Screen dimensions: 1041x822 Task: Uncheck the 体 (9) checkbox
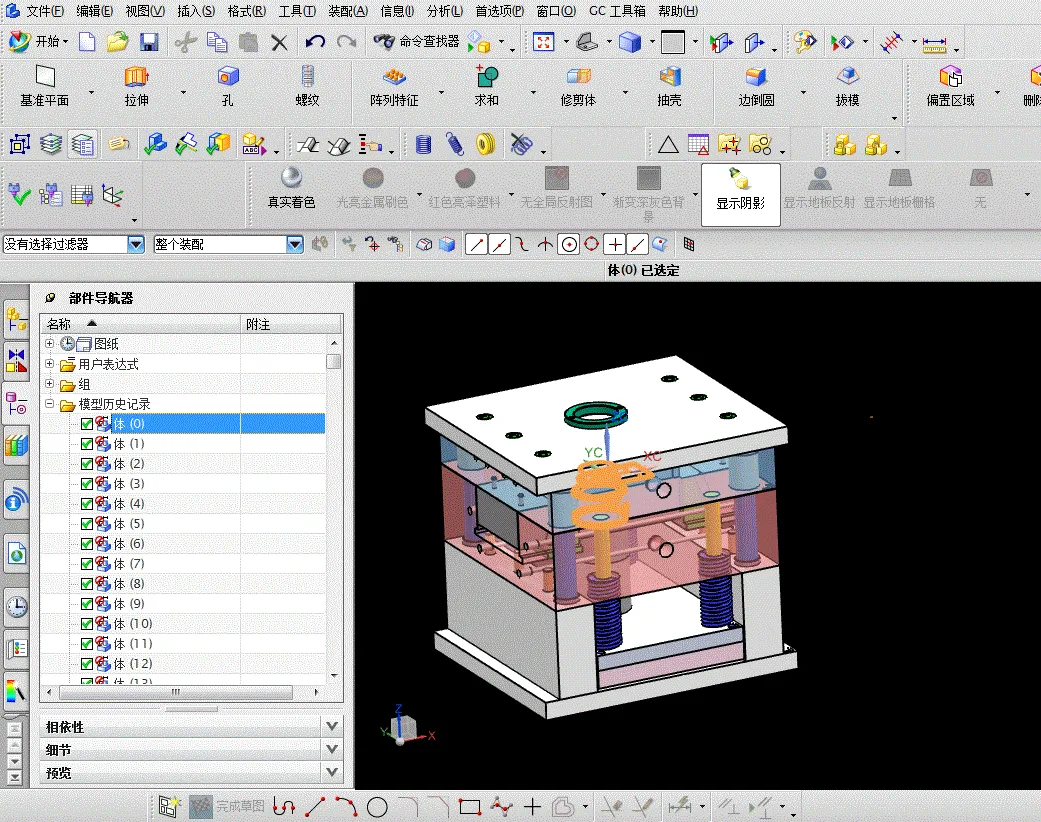(87, 604)
